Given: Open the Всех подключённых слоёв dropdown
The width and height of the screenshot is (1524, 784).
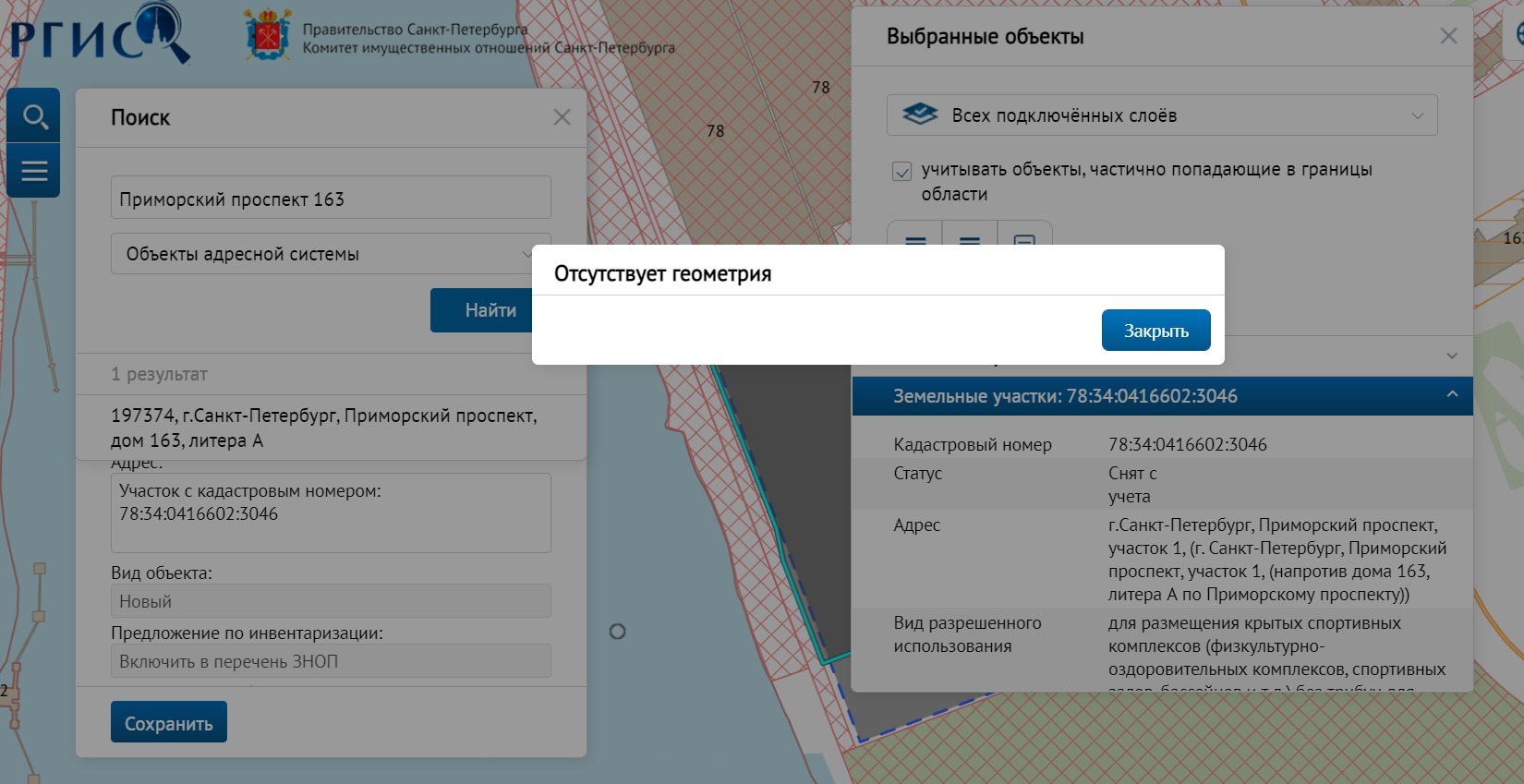Looking at the screenshot, I should point(1162,115).
